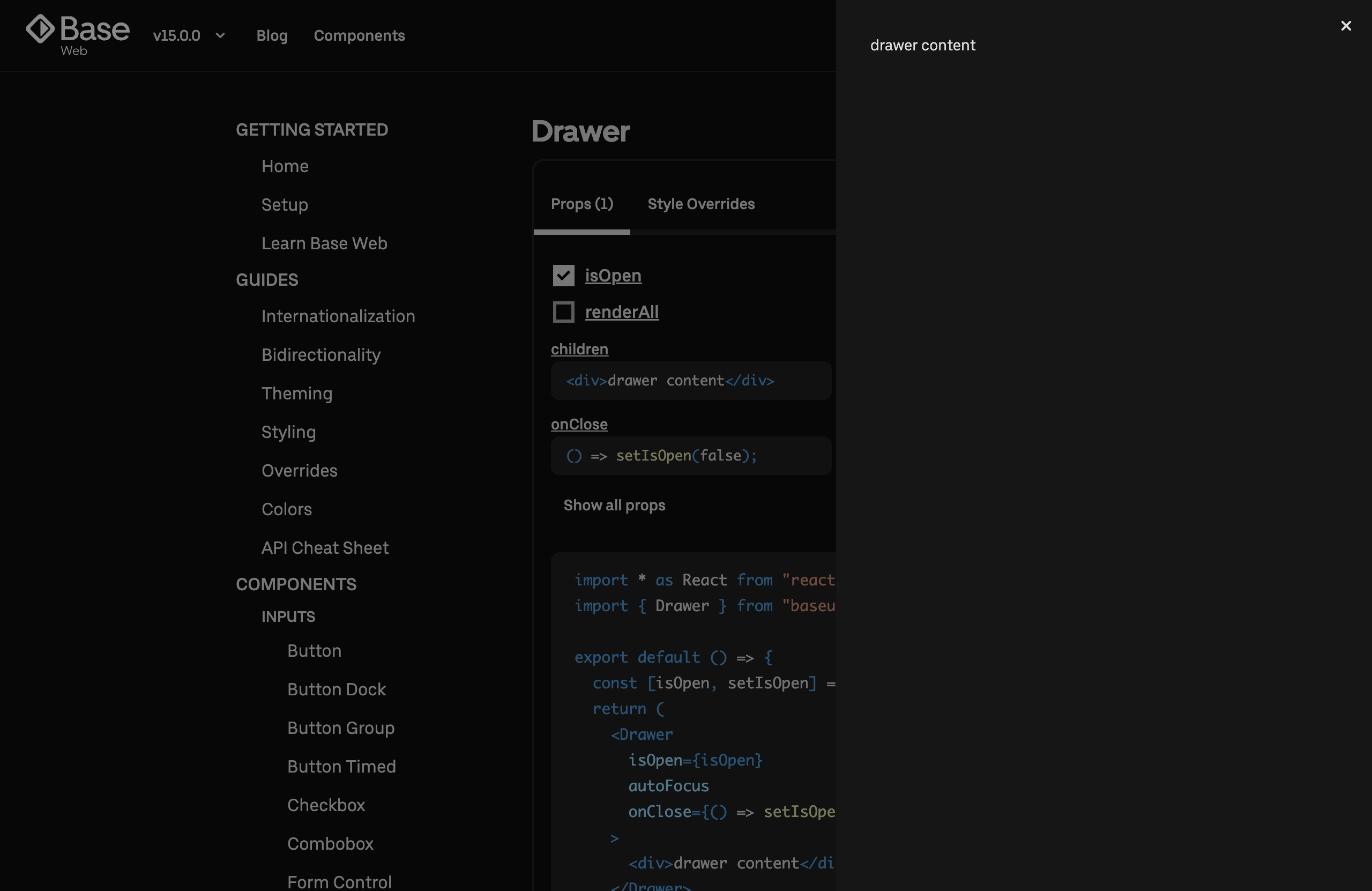Click the Drawer page heading

pyautogui.click(x=580, y=131)
